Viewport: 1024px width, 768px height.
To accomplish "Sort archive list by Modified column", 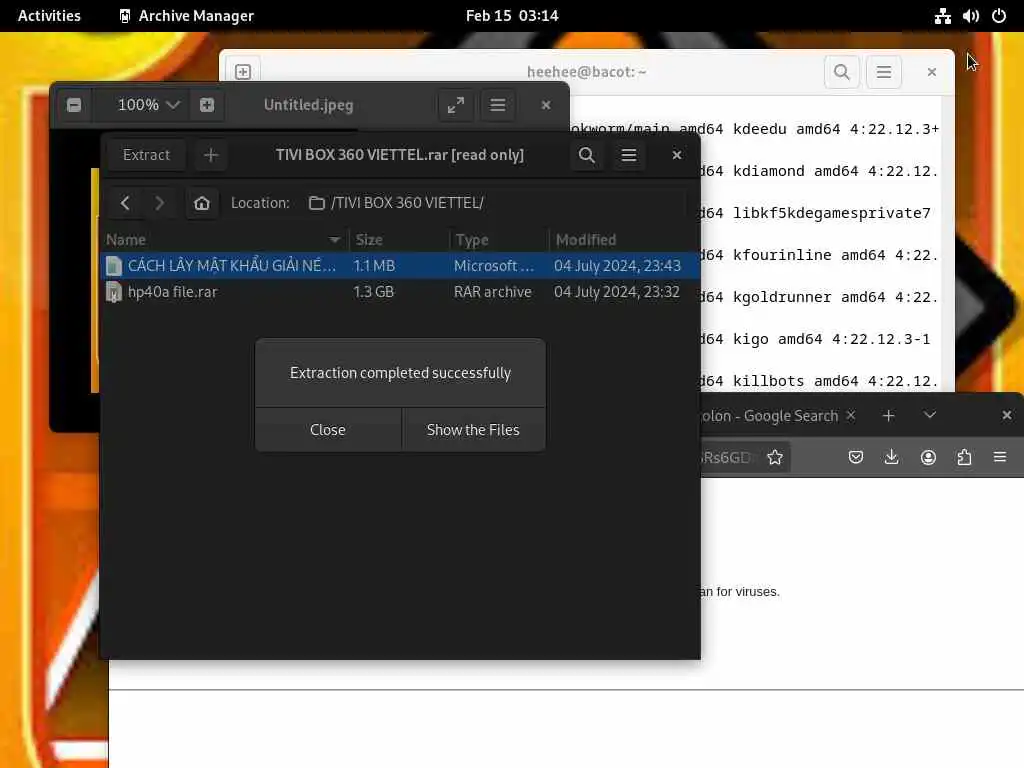I will pos(624,240).
